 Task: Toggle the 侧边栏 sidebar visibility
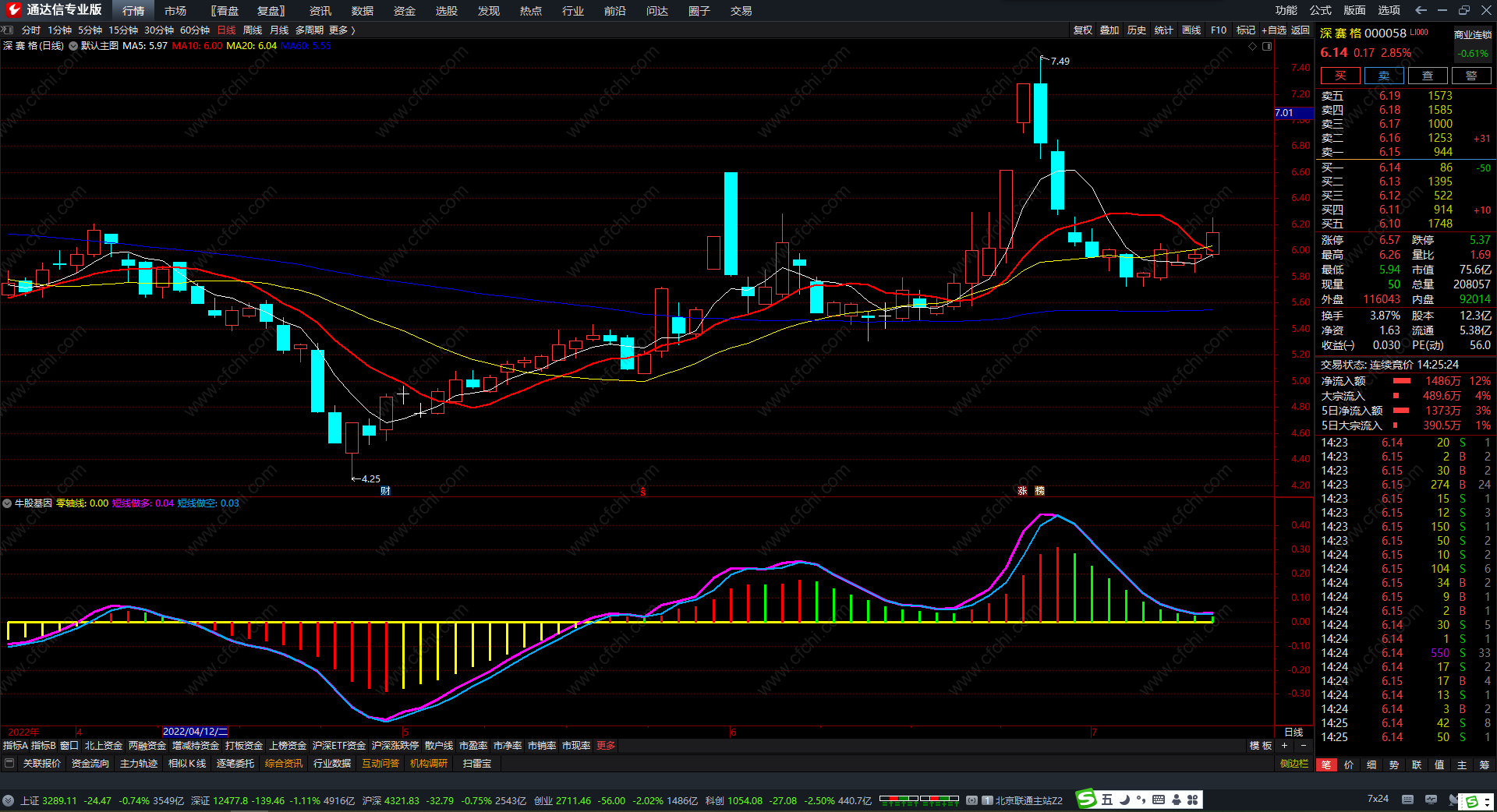[x=1294, y=764]
